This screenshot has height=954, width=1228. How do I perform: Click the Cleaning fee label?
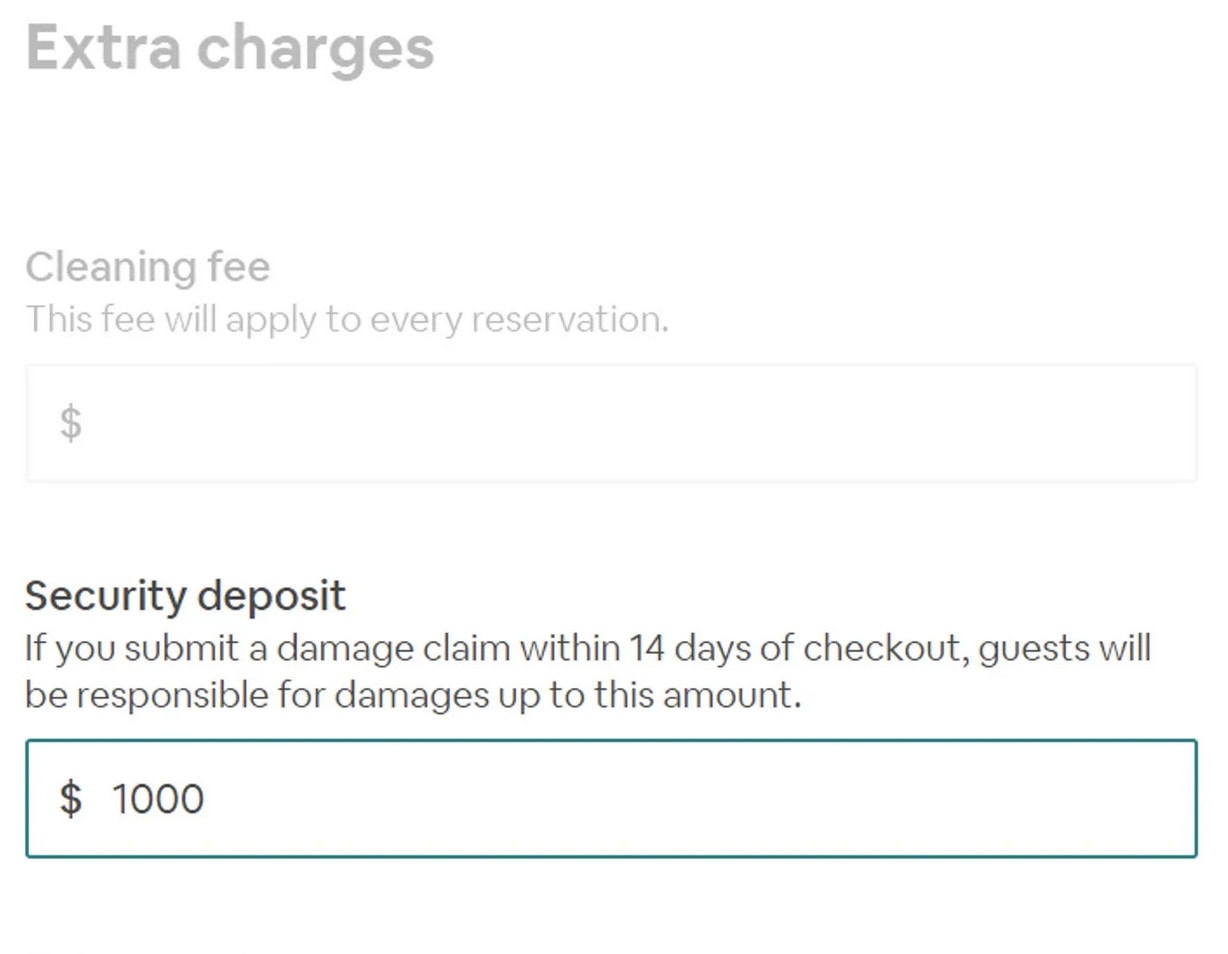click(x=147, y=266)
